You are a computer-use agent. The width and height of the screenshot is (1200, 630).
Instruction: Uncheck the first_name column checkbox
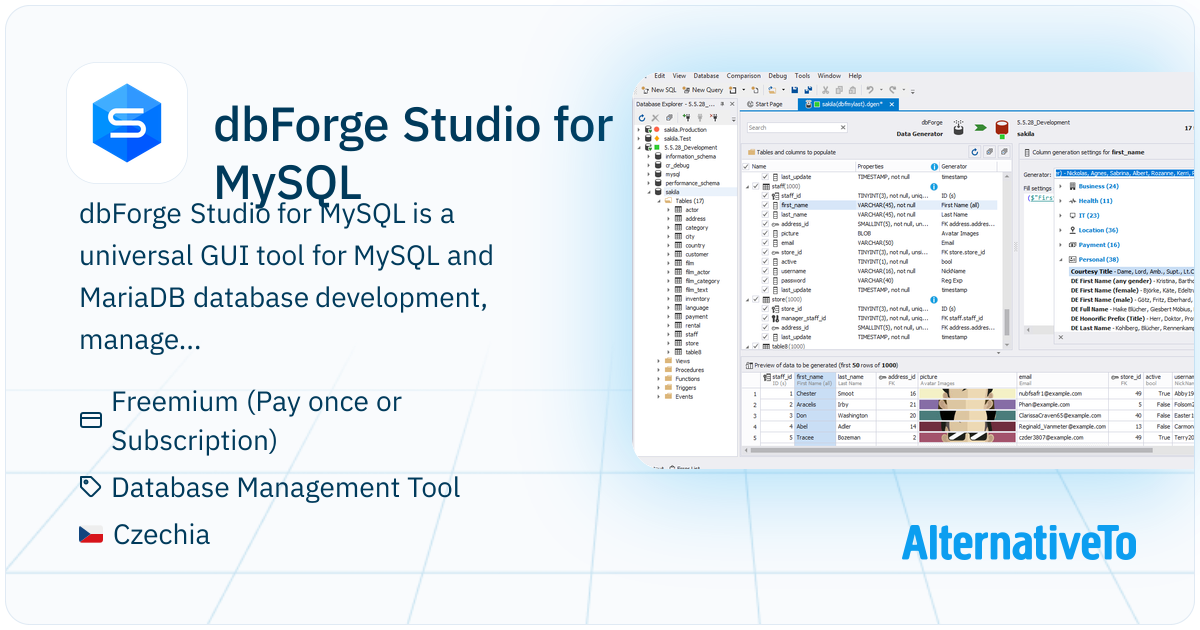point(765,205)
